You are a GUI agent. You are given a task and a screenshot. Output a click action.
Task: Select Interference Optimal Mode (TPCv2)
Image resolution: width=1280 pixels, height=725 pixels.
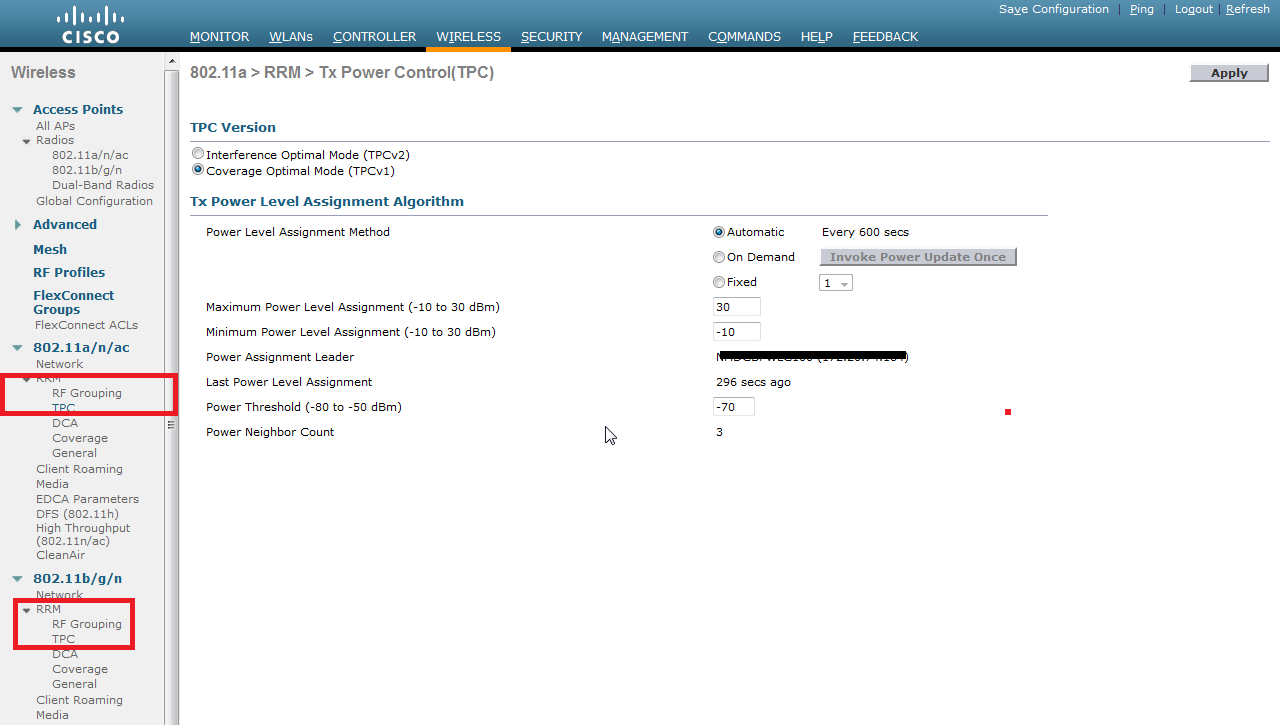(x=198, y=155)
